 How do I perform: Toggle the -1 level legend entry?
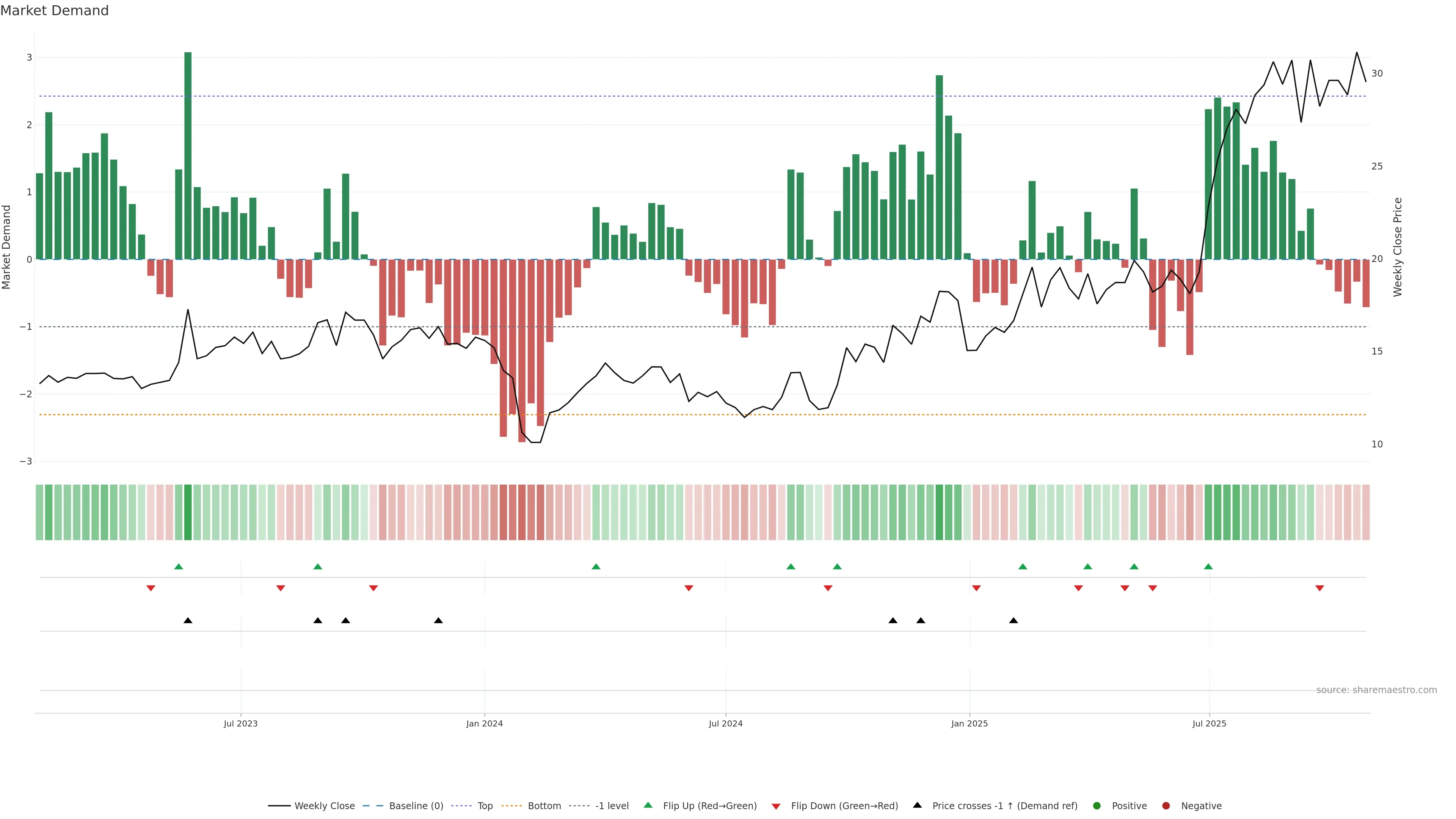click(612, 805)
